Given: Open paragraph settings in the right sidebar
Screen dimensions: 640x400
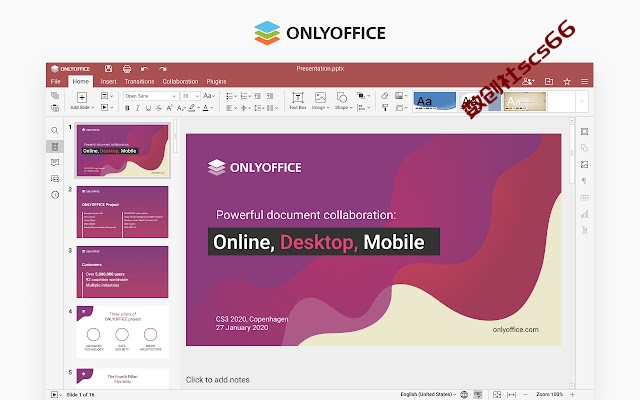Looking at the screenshot, I should pyautogui.click(x=584, y=181).
